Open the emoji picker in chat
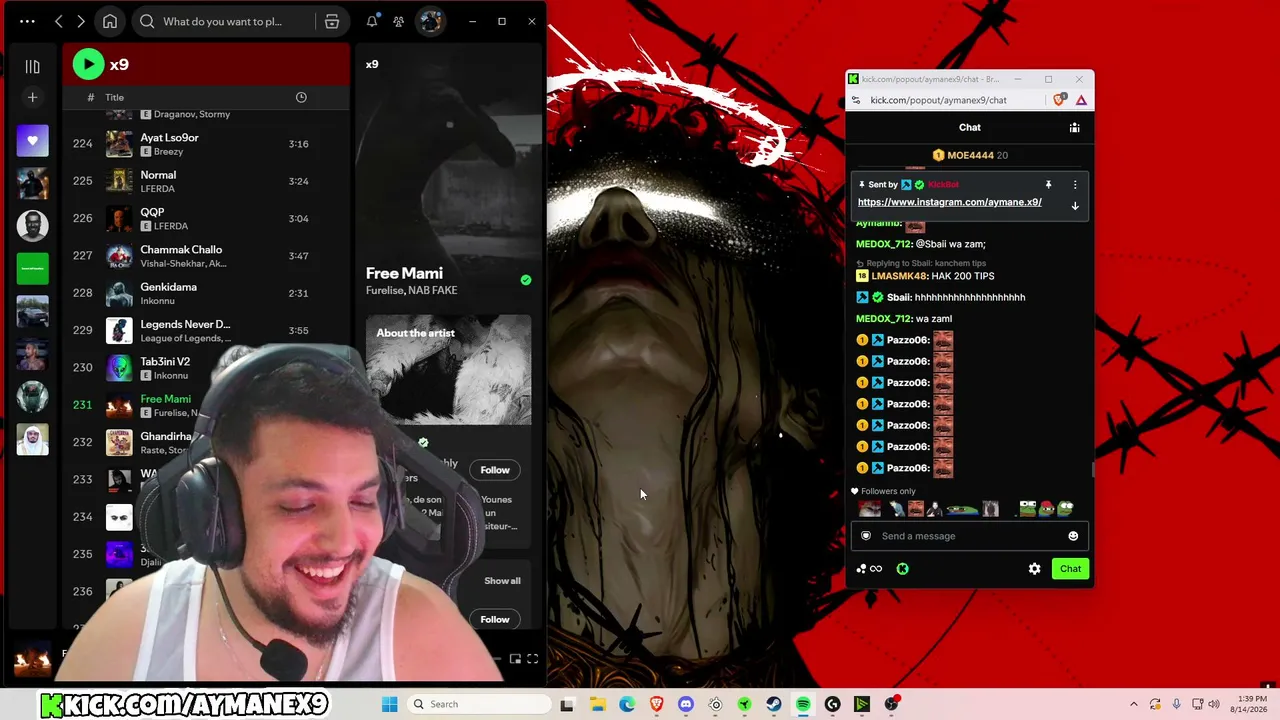The width and height of the screenshot is (1280, 720). [x=1073, y=536]
